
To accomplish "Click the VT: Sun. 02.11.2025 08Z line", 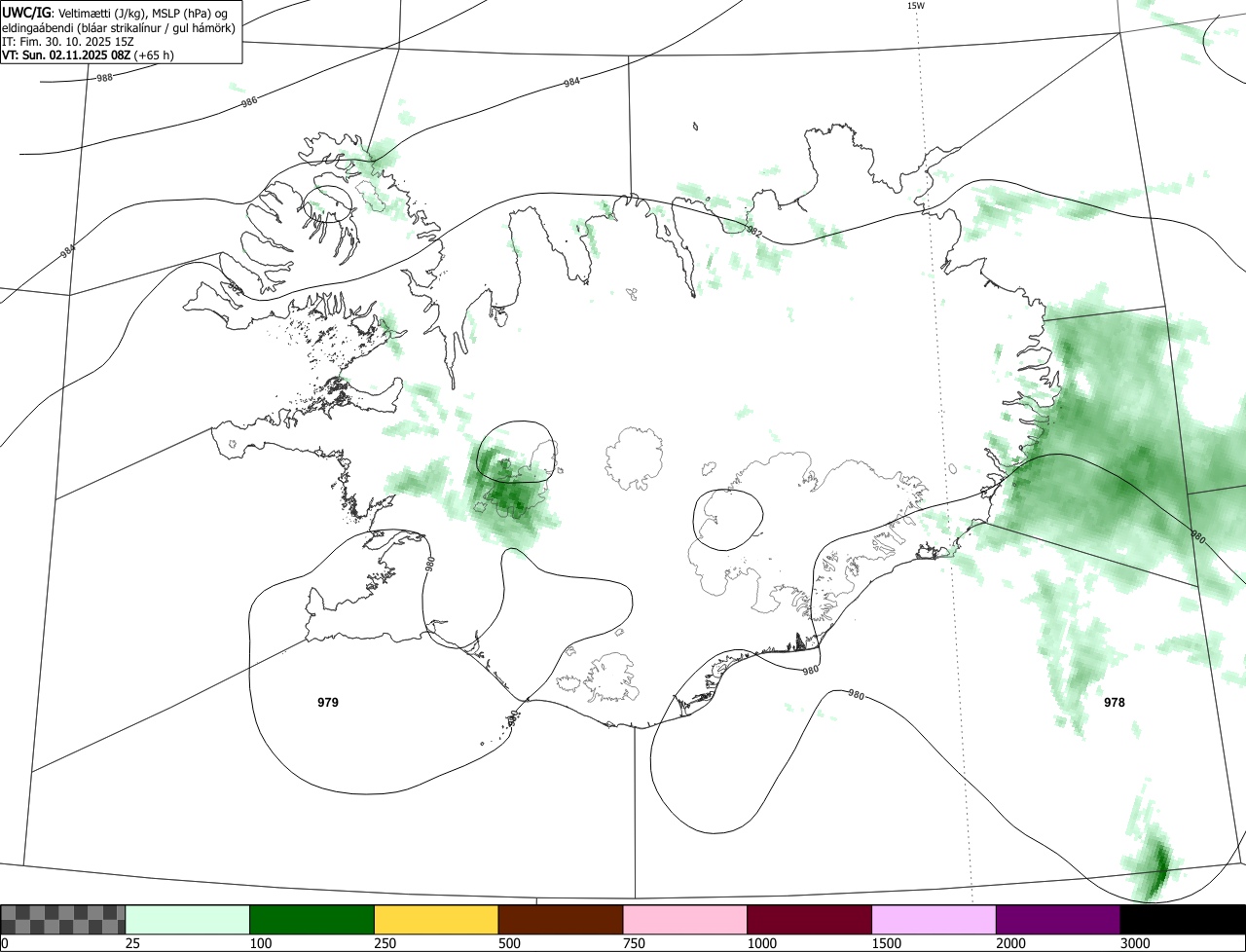I will tap(88, 55).
